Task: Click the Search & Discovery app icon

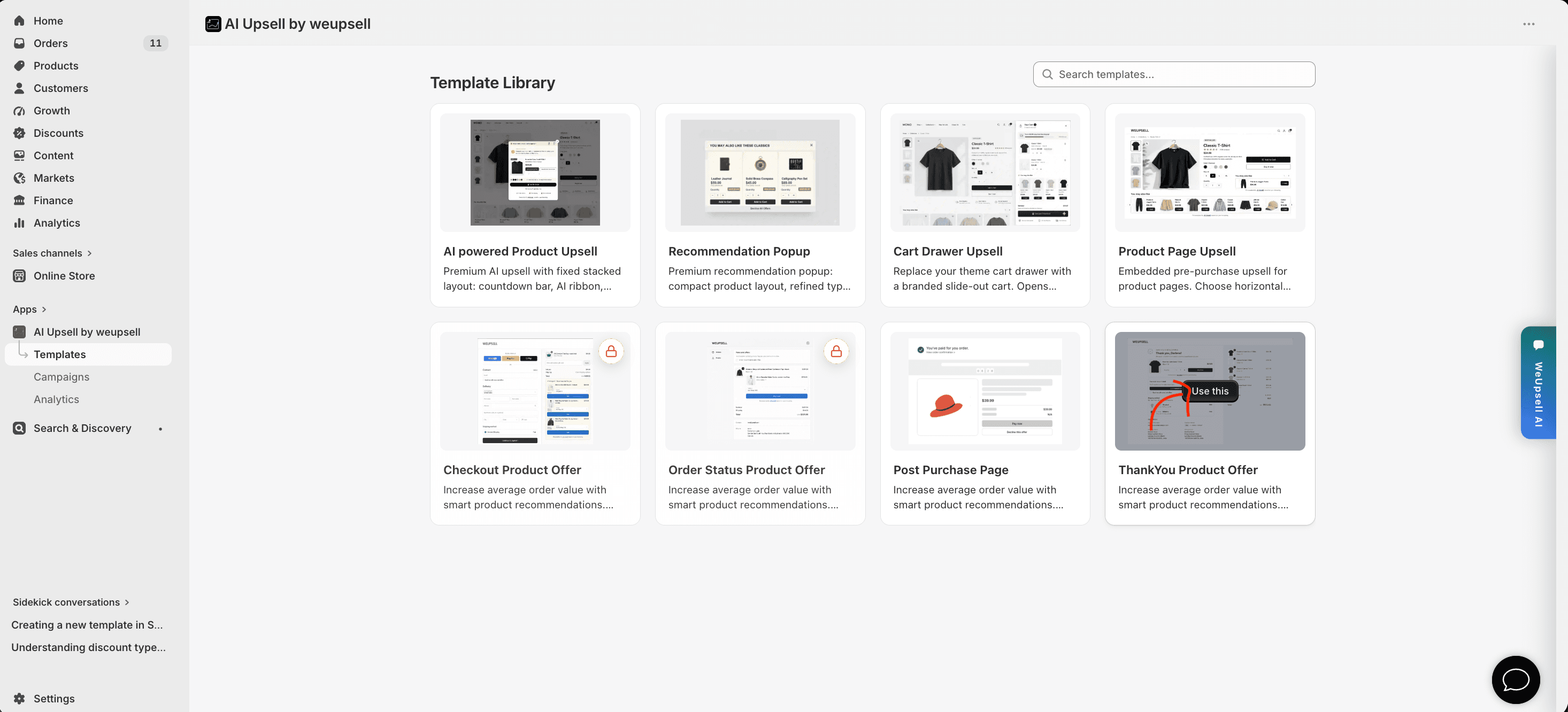Action: (19, 428)
